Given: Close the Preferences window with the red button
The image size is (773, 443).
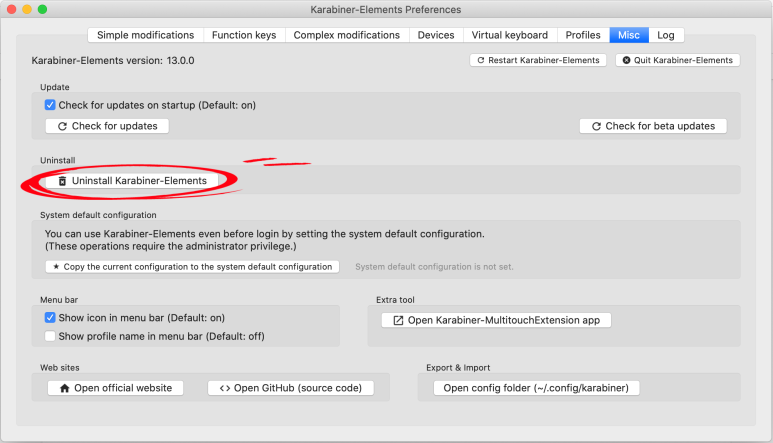Looking at the screenshot, I should pyautogui.click(x=11, y=9).
